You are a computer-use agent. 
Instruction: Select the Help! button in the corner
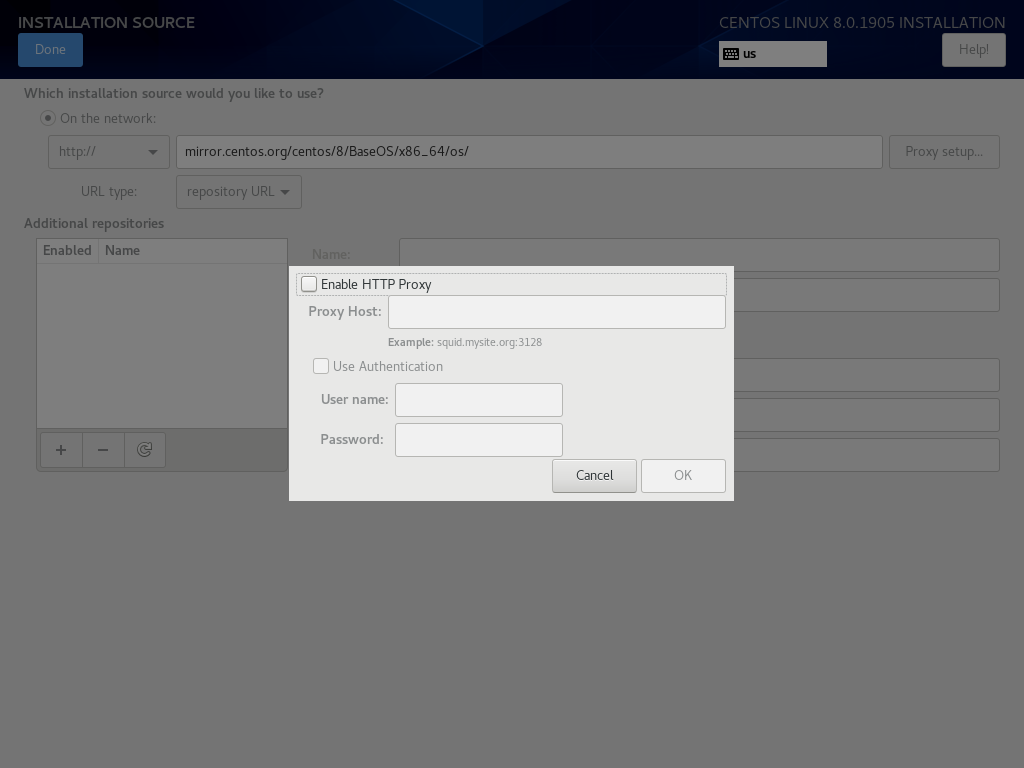coord(972,49)
